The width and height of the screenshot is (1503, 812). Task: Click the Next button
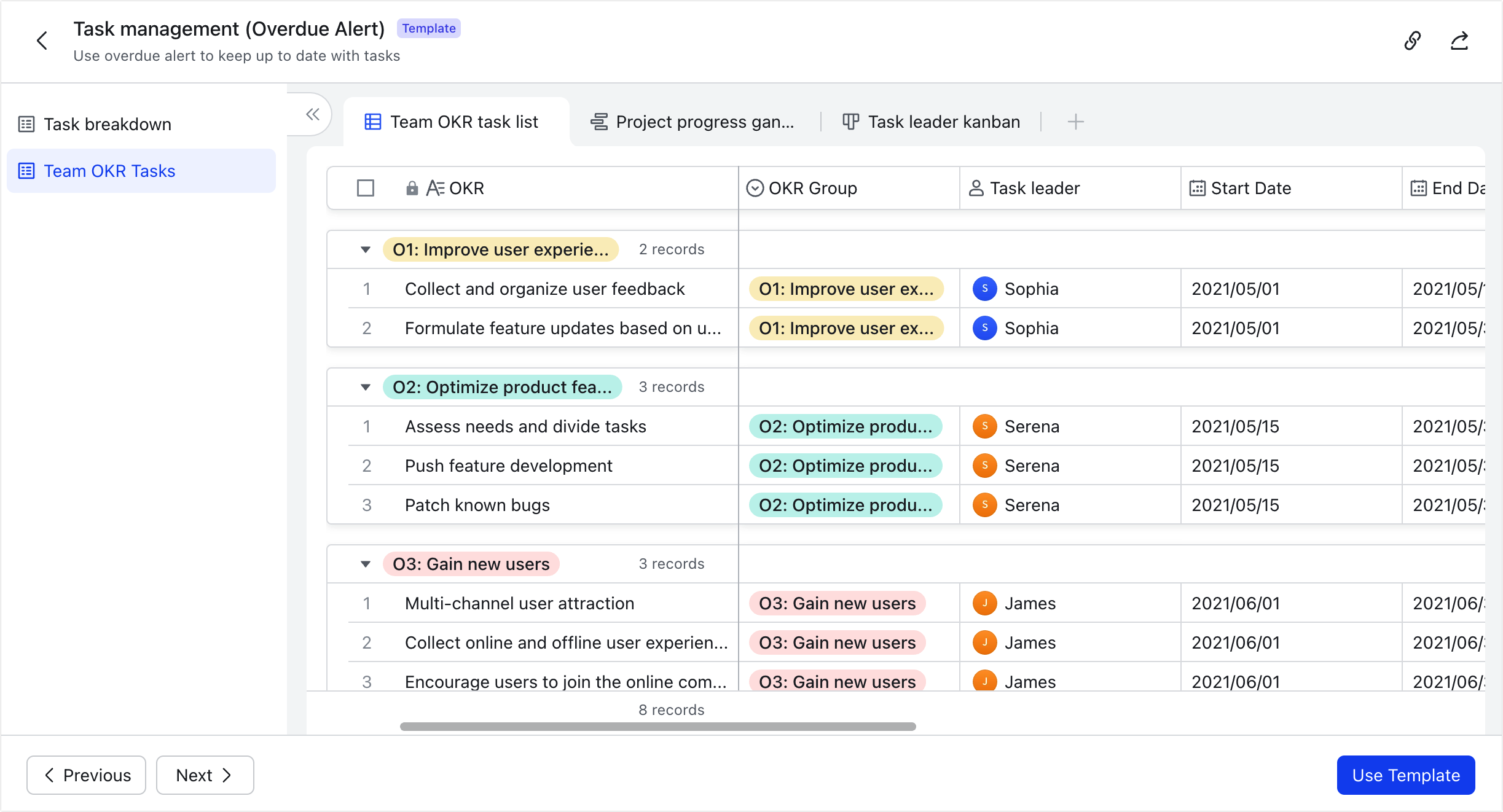(x=205, y=775)
